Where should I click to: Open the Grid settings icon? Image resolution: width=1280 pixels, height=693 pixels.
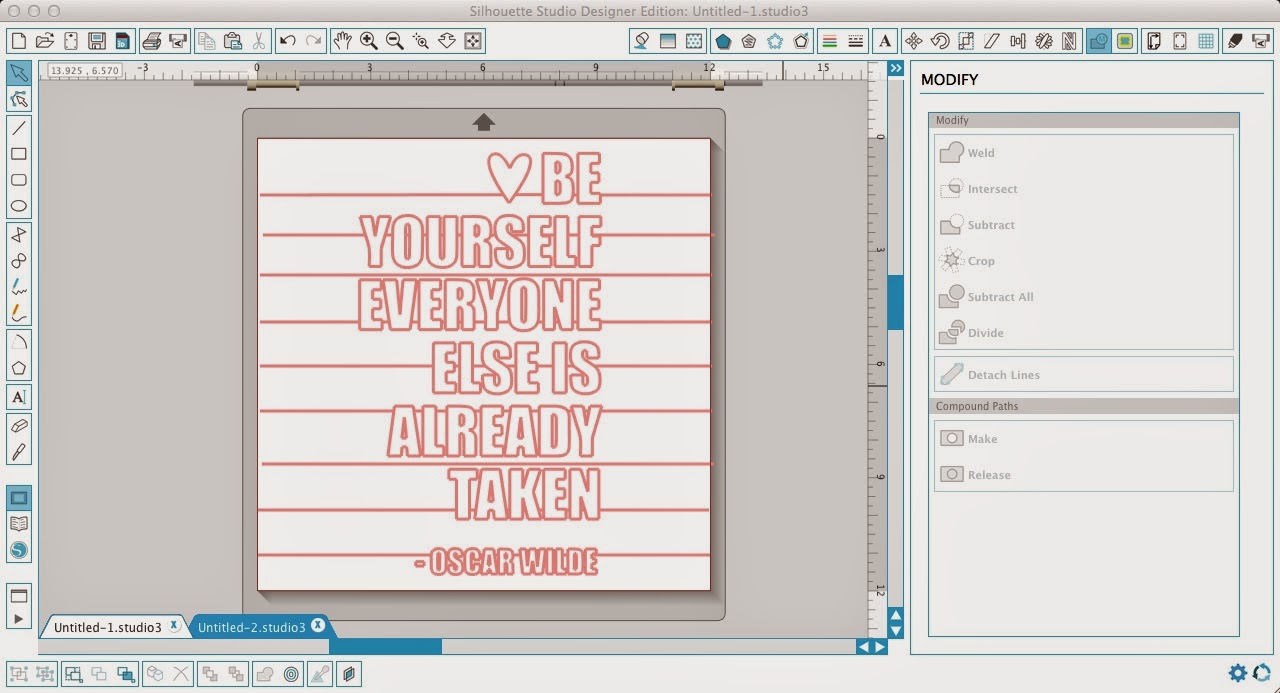[1206, 41]
